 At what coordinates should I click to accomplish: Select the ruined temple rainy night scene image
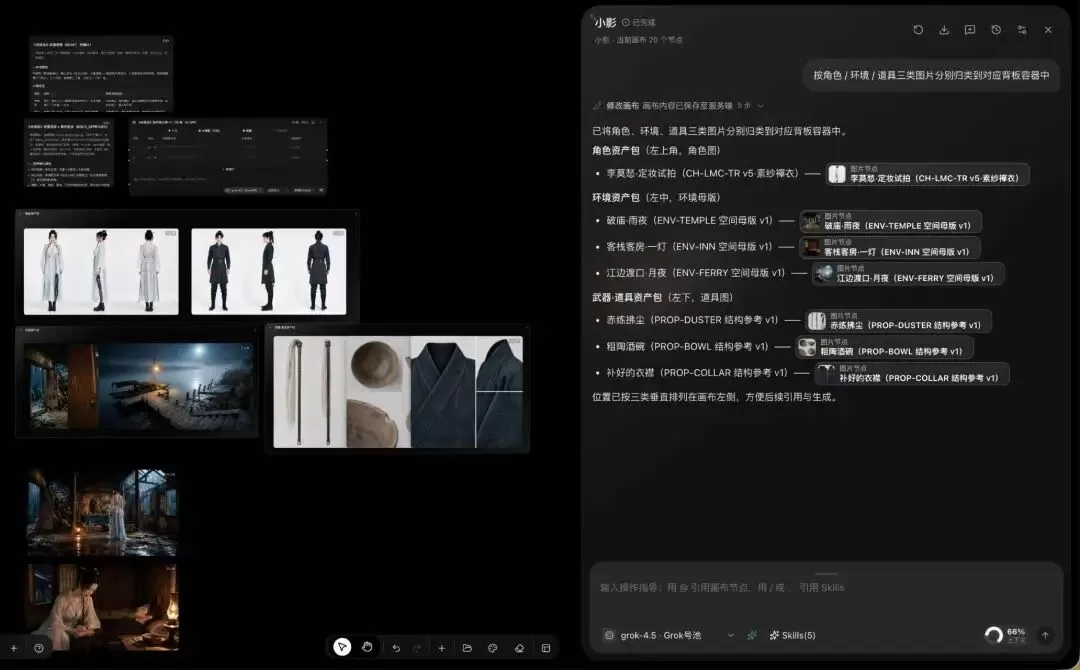(x=102, y=512)
